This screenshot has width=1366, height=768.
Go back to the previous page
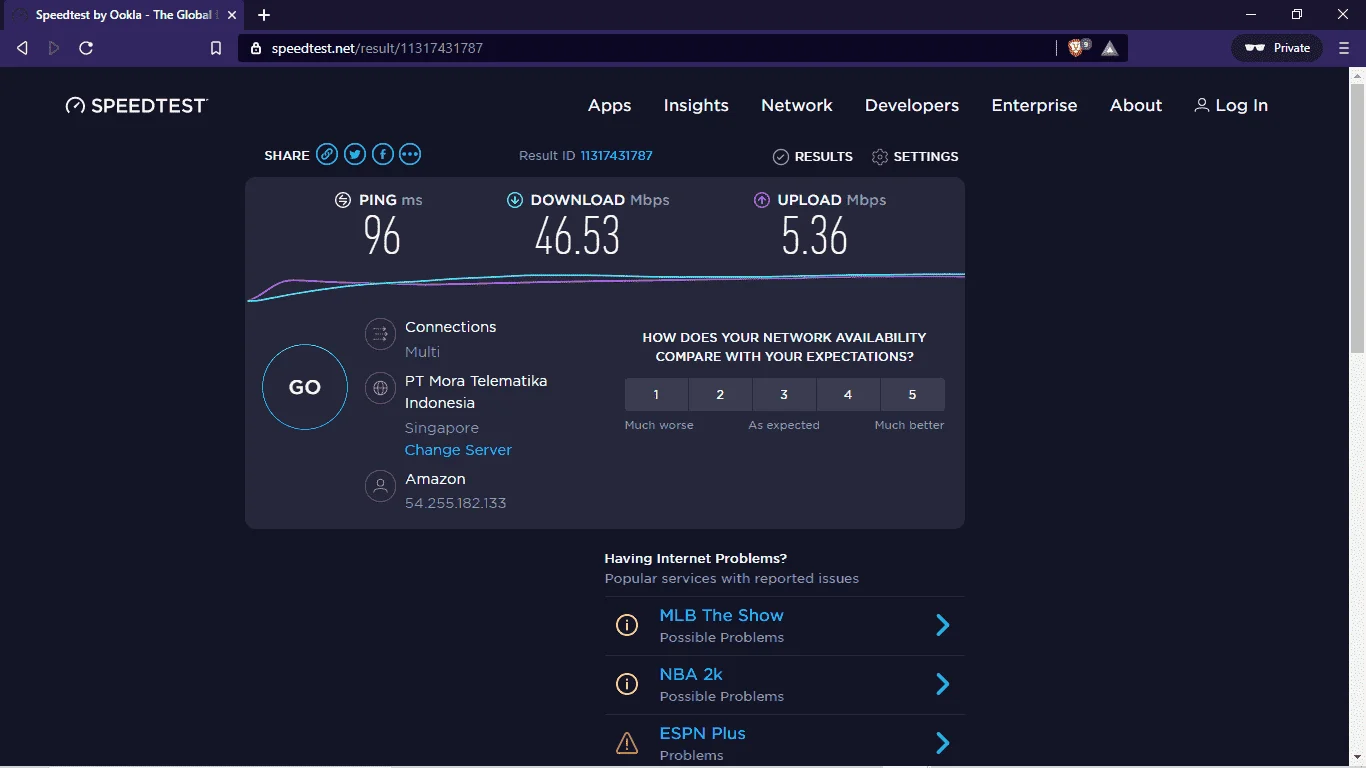(22, 48)
